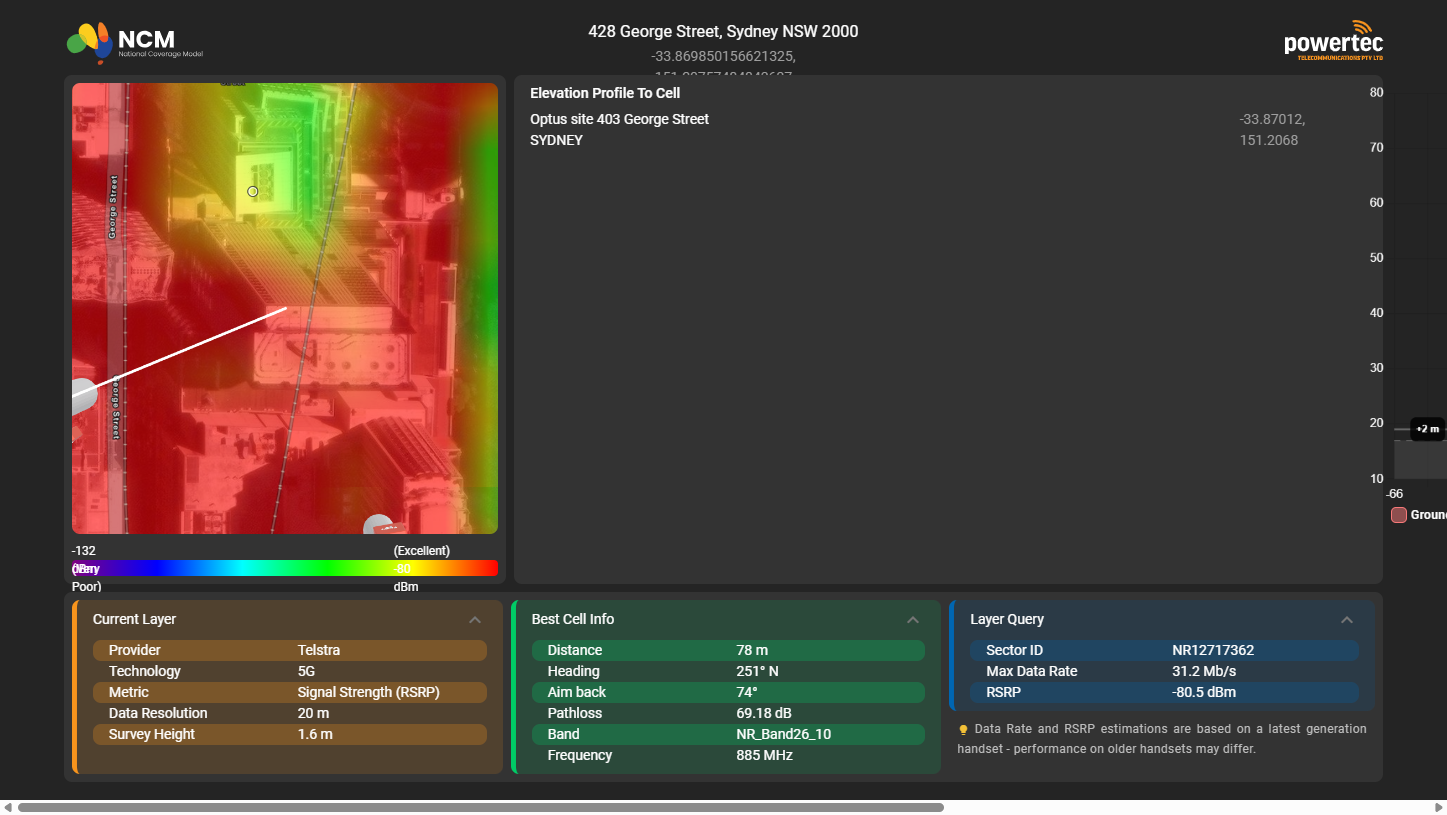Click the 31.2 Mb/s max data rate value
The width and height of the screenshot is (1447, 815).
point(1204,671)
